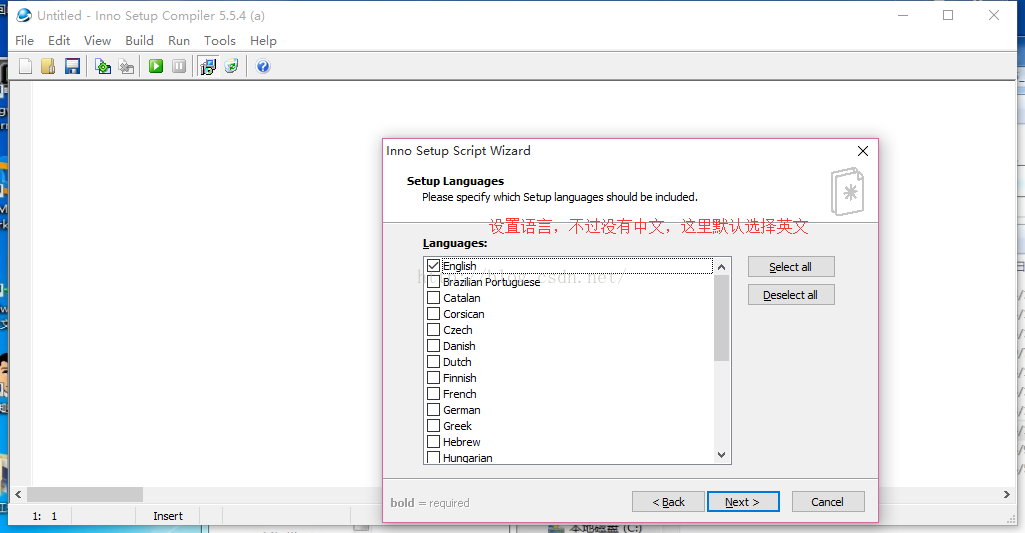The height and width of the screenshot is (533, 1025).
Task: Check the Catalan language checkbox
Action: pyautogui.click(x=433, y=298)
